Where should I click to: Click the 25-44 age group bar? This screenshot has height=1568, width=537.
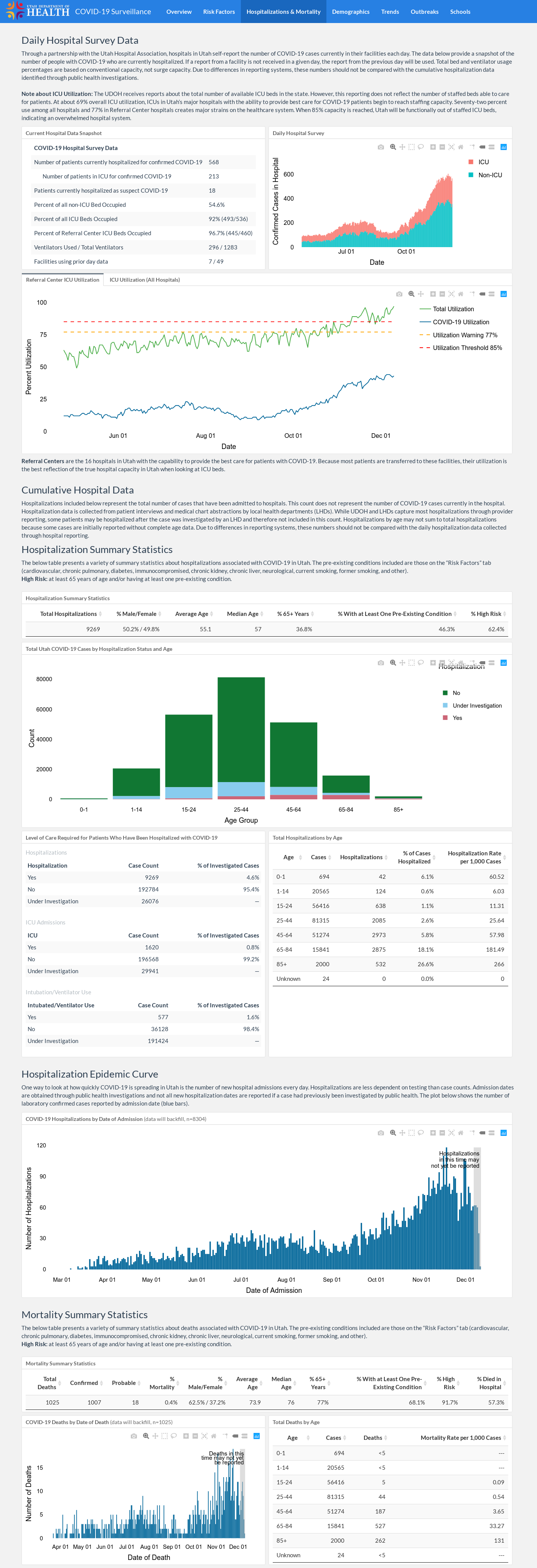241,738
